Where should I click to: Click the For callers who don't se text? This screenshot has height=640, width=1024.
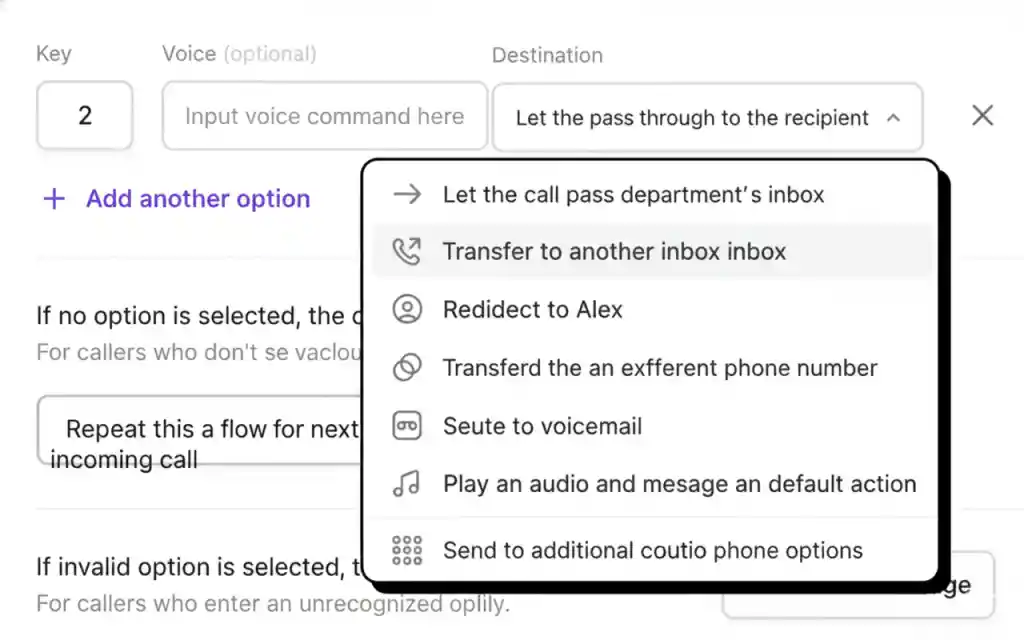coord(199,352)
